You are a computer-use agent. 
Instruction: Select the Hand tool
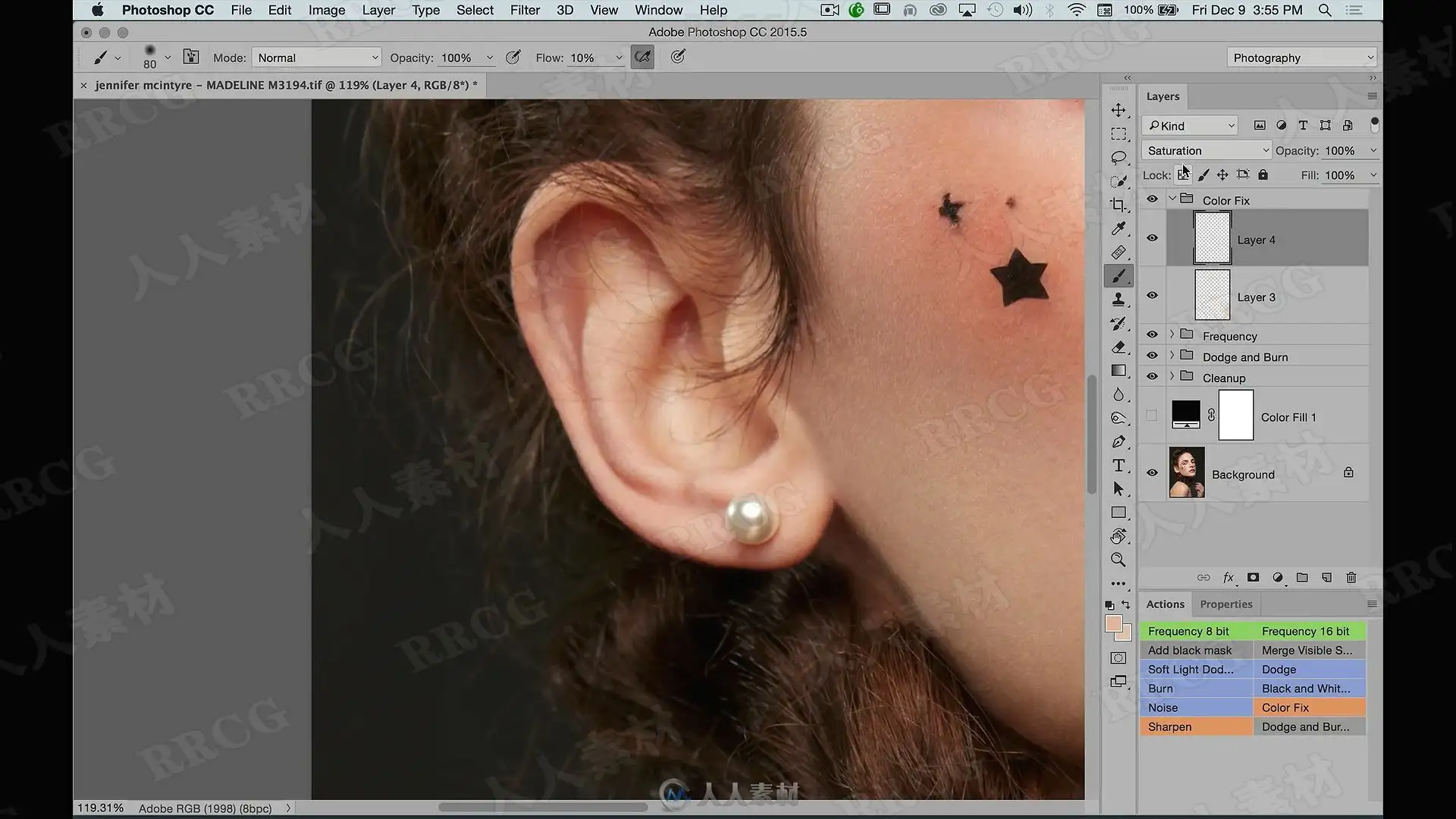point(1119,537)
